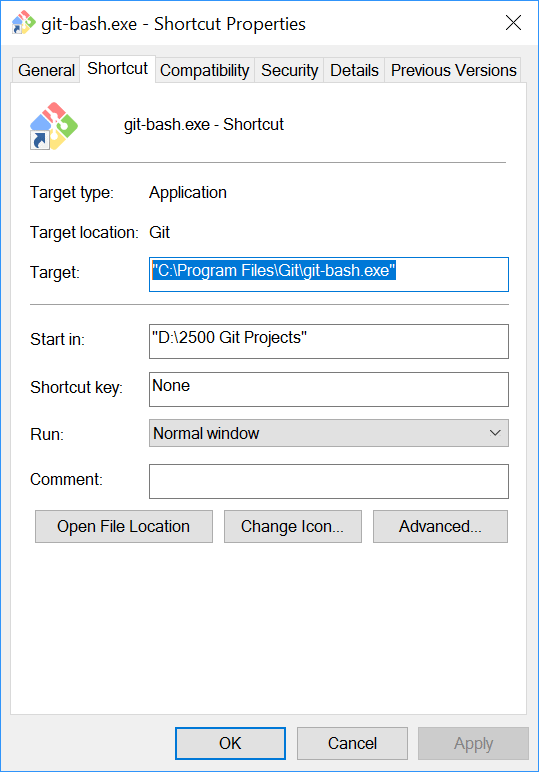Screen dimensions: 539x772
Task: Click the 'Git' target location value
Action: pos(159,232)
